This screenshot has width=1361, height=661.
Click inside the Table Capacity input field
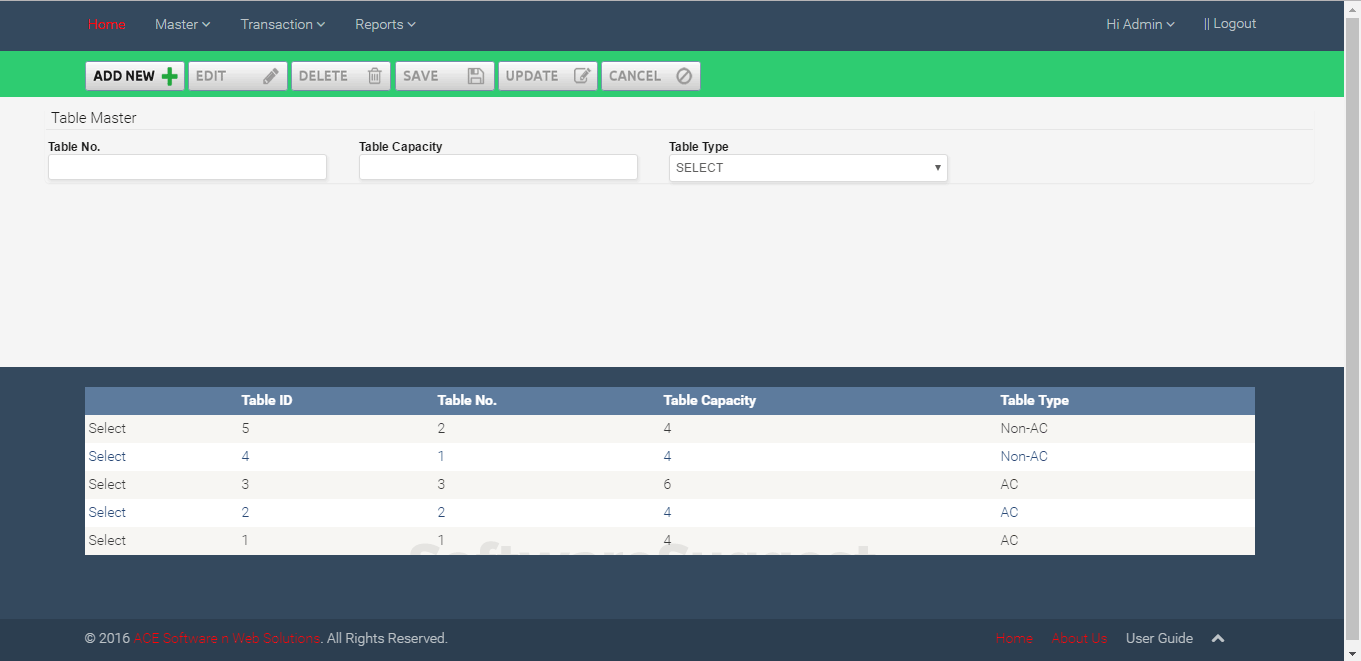498,167
